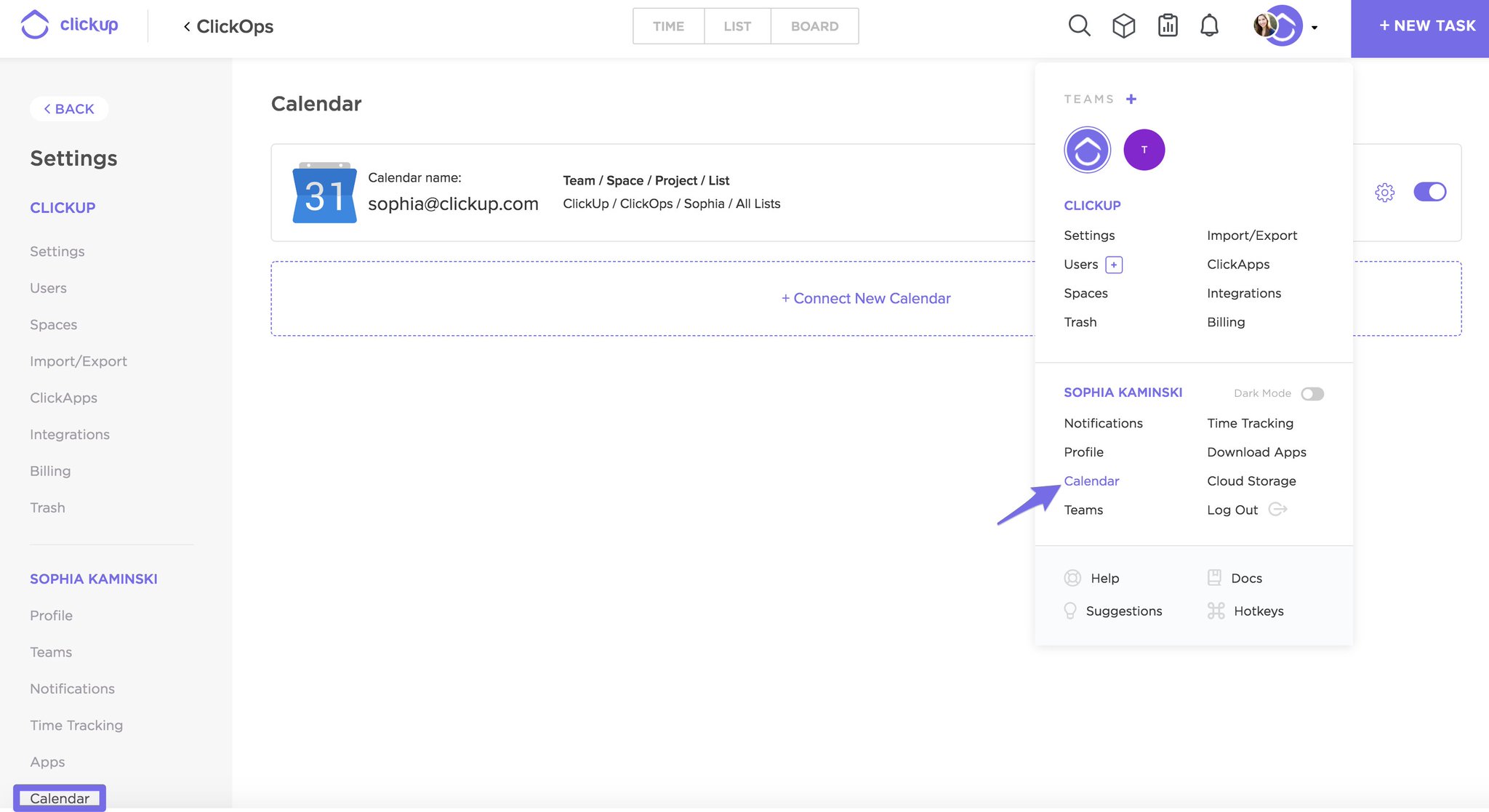Click sophia@clickup.com calendar name
The height and width of the screenshot is (812, 1489).
pos(453,204)
